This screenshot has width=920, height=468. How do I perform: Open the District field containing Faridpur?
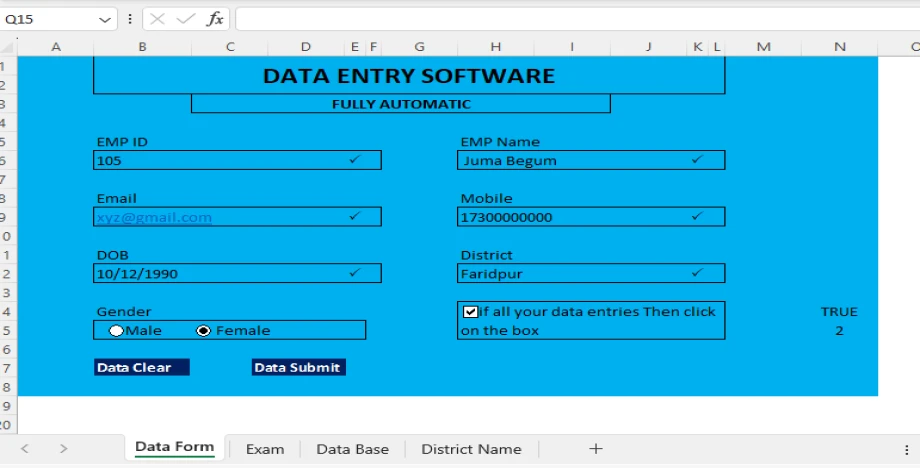tap(590, 273)
